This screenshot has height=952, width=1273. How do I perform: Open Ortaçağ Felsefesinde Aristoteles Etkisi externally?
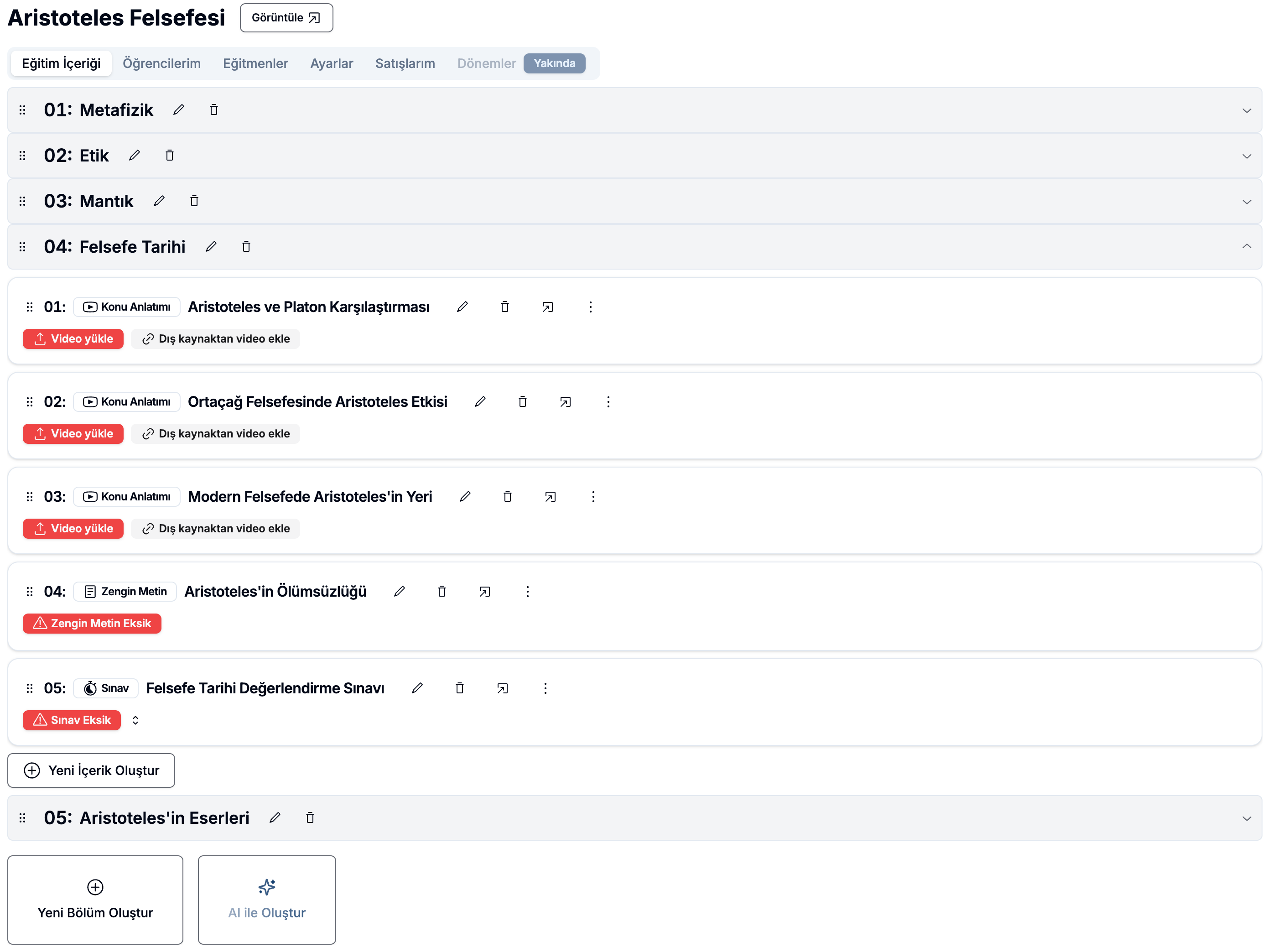click(x=565, y=402)
